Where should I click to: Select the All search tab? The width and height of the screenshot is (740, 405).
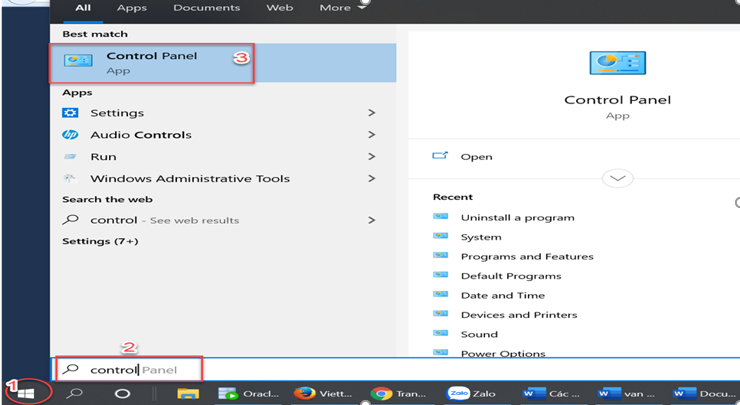coord(83,8)
